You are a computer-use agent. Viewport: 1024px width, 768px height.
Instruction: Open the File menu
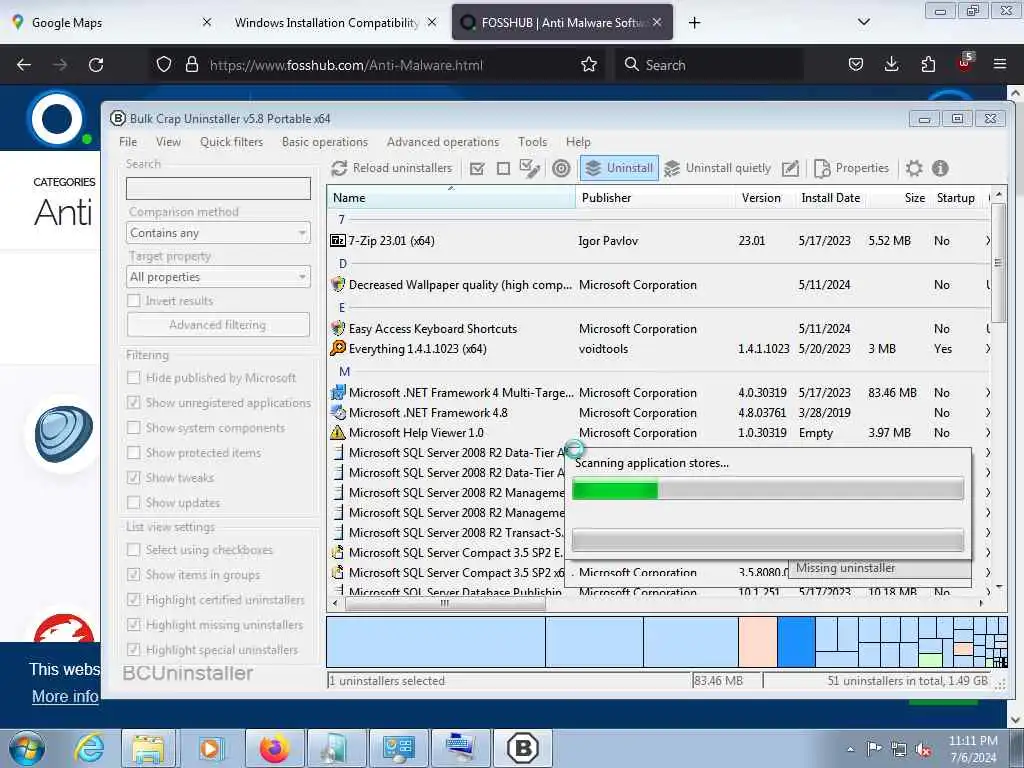click(128, 142)
